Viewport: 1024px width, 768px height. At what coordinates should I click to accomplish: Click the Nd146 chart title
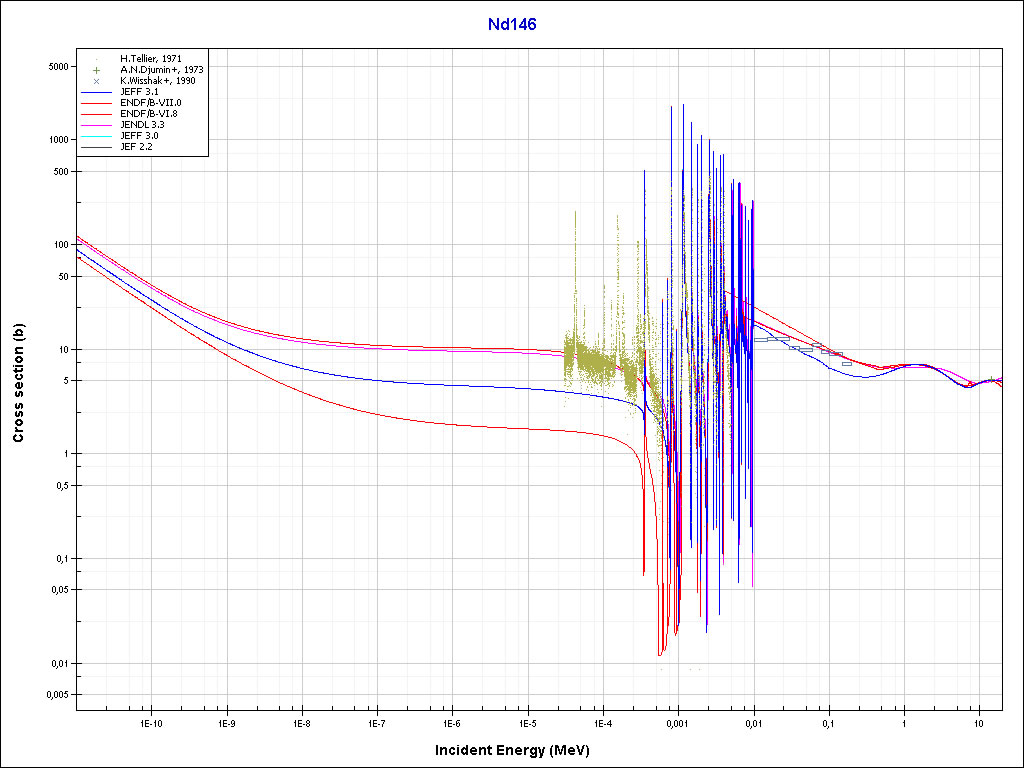click(512, 25)
